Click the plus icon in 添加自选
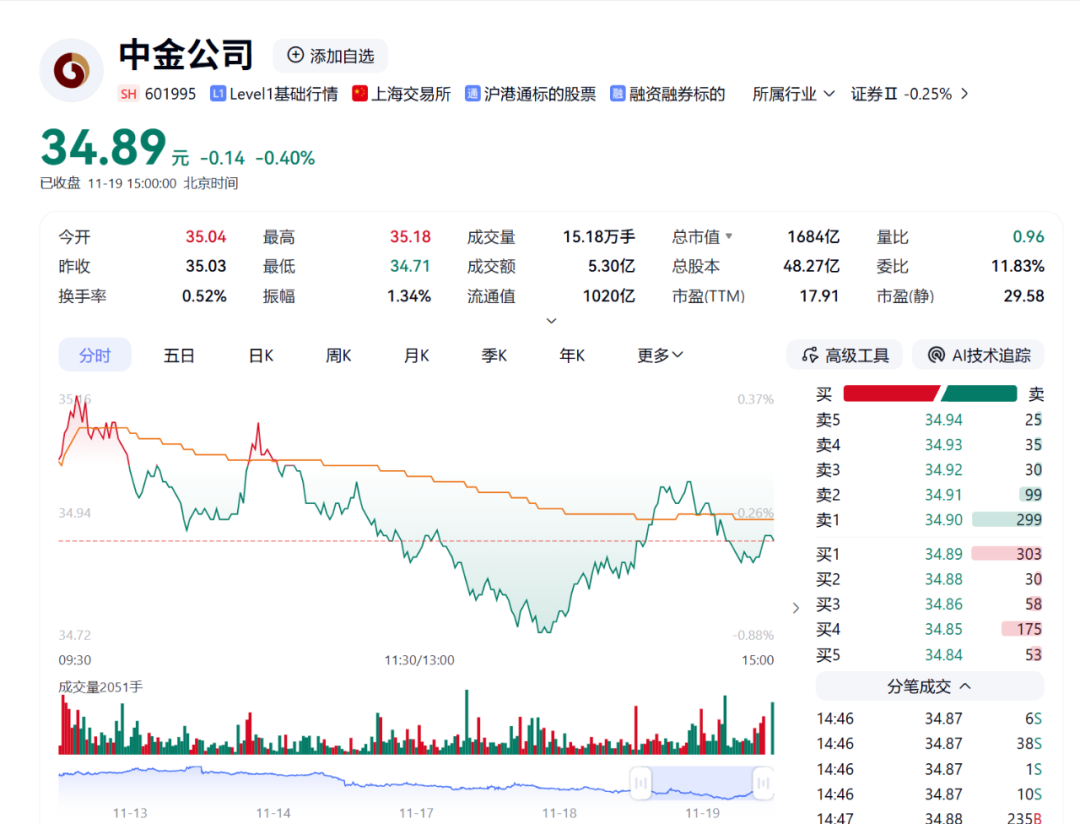 [x=295, y=56]
